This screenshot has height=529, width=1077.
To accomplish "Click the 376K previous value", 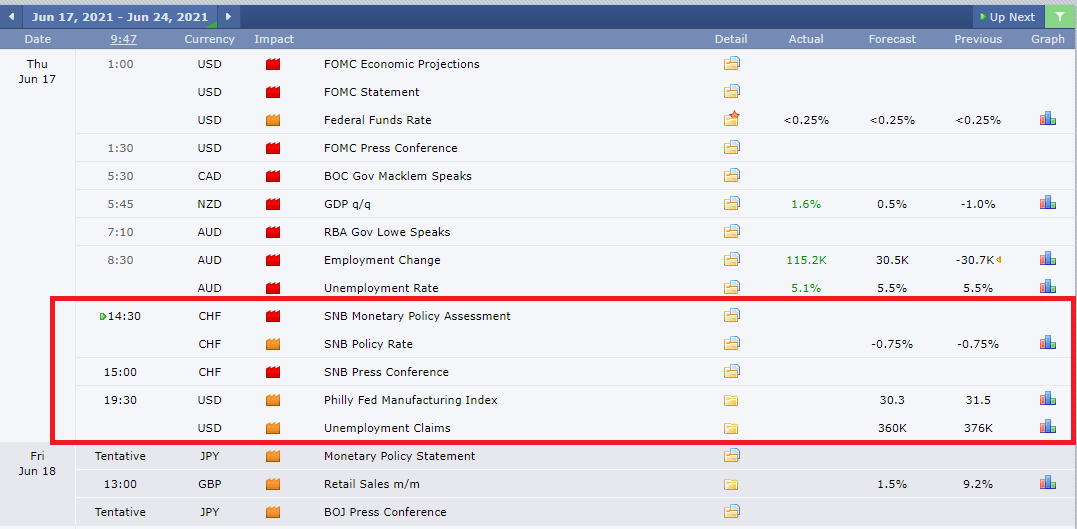I will pos(977,428).
